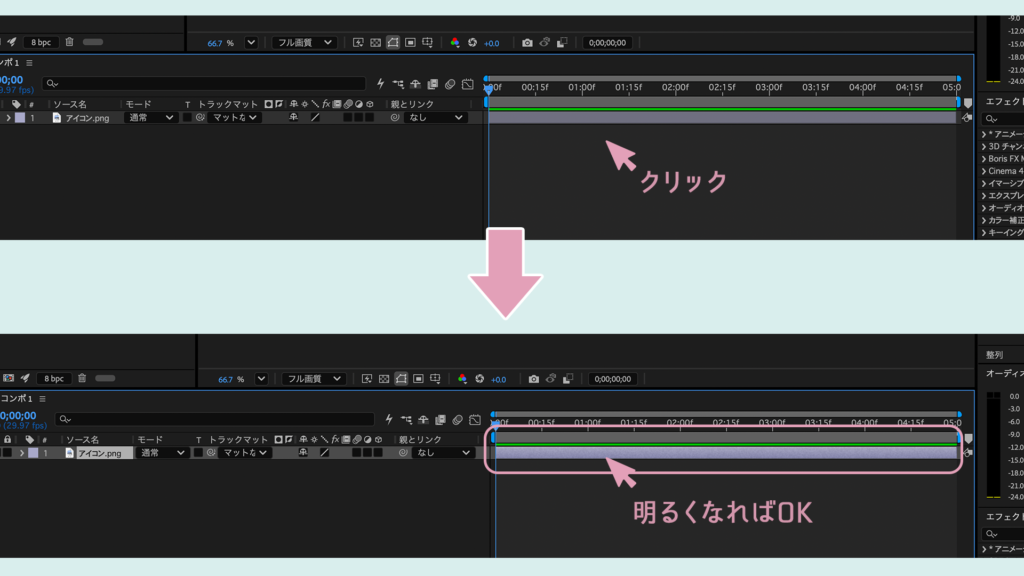The height and width of the screenshot is (576, 1024).
Task: Click effects search field in upper screenshot
Action: click(1003, 119)
